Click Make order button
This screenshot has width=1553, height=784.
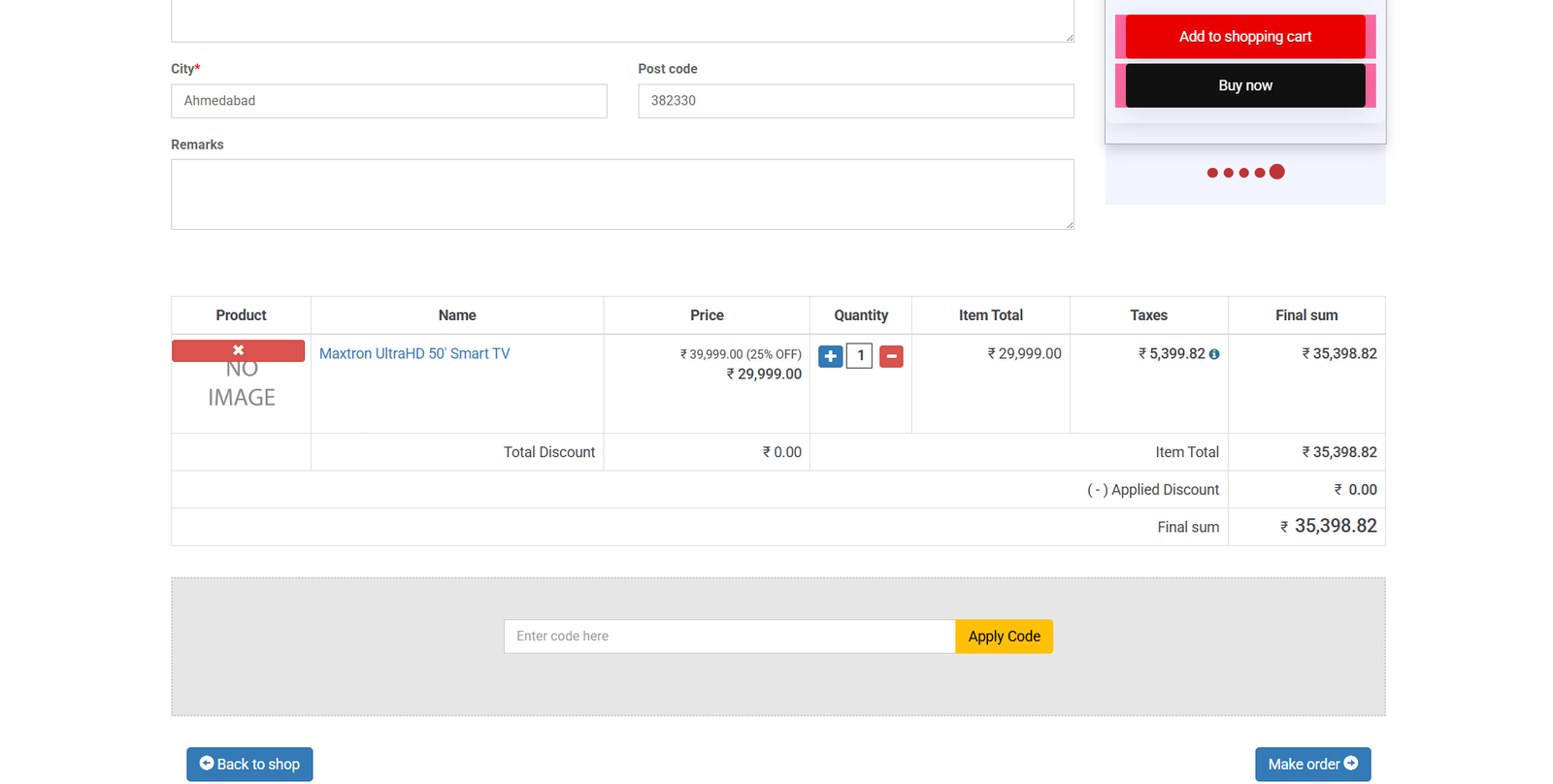tap(1312, 764)
